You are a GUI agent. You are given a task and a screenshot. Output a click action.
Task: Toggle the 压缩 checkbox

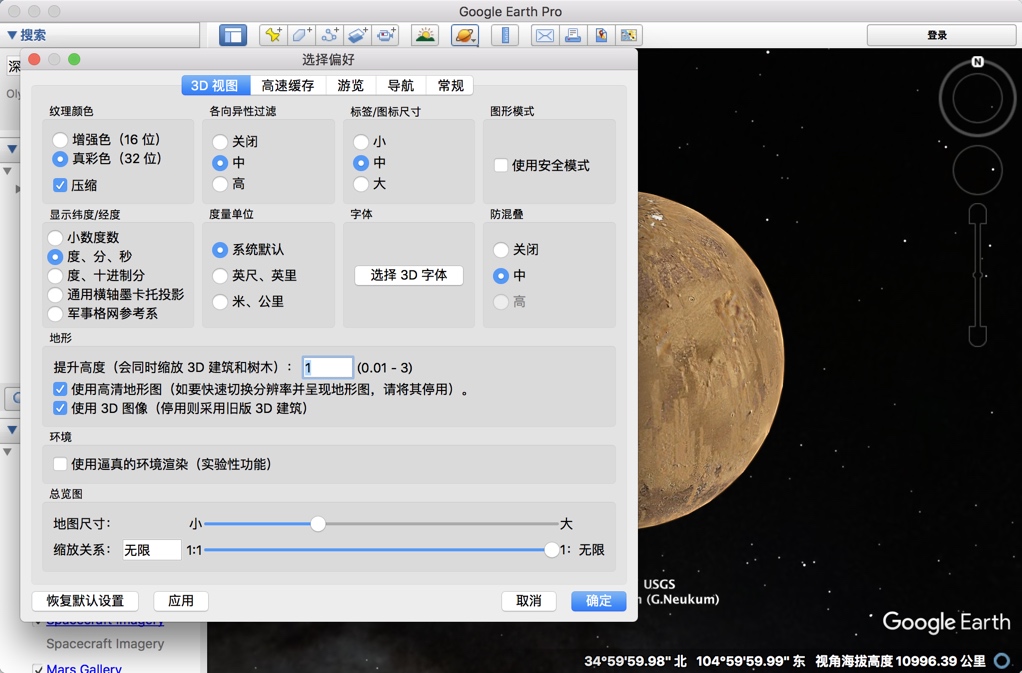(x=60, y=185)
